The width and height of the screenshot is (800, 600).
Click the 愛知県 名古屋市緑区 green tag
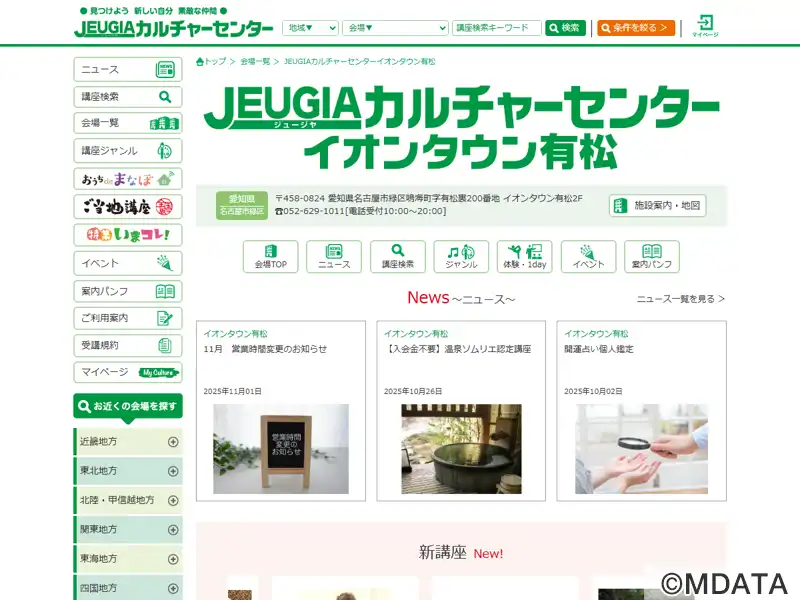click(x=242, y=206)
